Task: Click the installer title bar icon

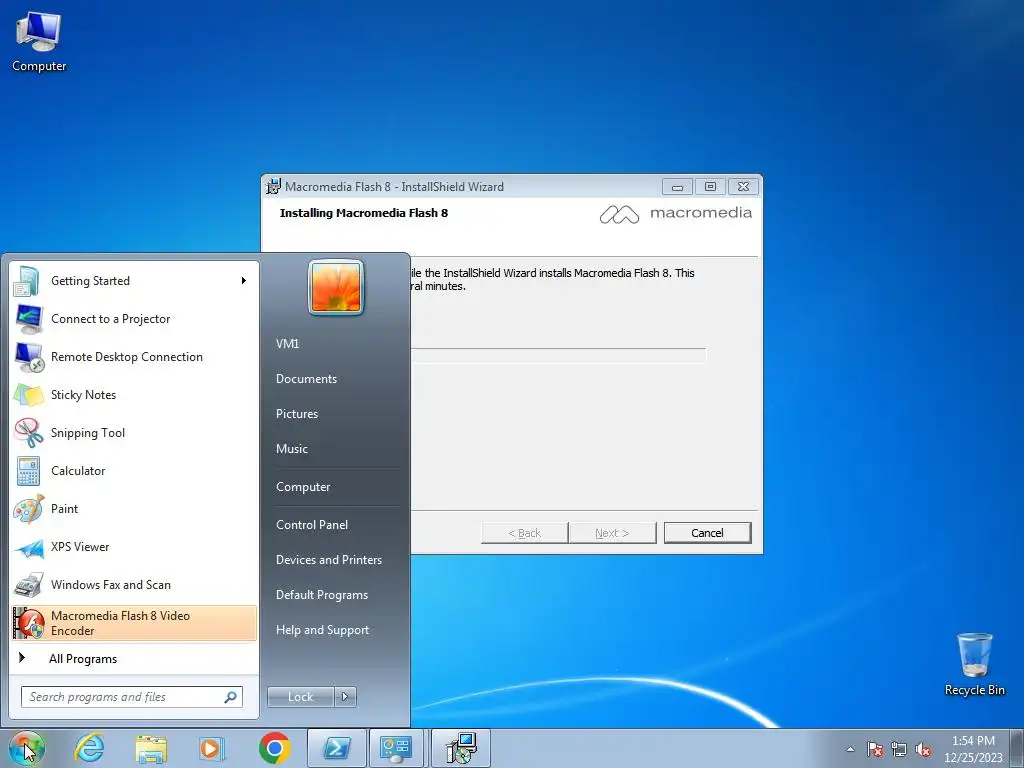Action: point(273,186)
